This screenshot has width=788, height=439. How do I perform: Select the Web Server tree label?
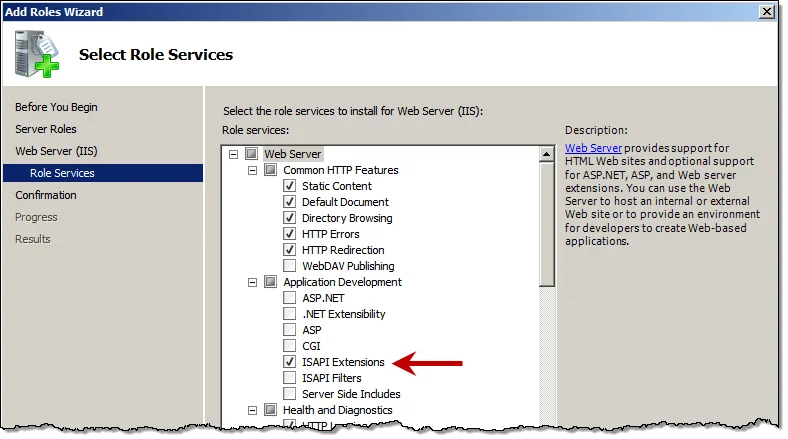[x=292, y=154]
